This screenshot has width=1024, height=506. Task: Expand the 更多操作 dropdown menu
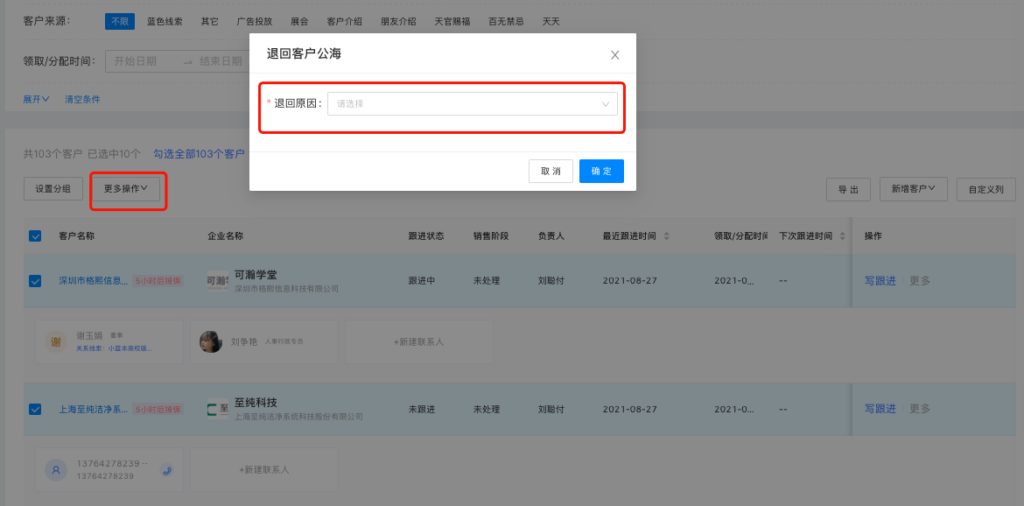click(126, 188)
